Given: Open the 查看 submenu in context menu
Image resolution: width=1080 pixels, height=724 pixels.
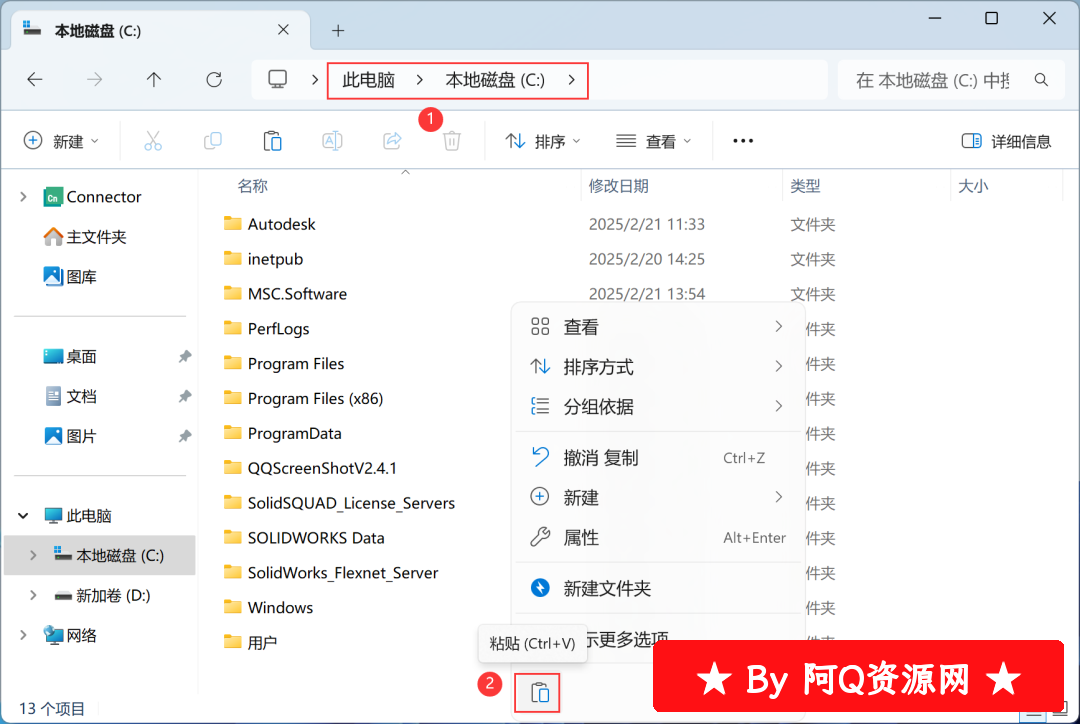Looking at the screenshot, I should 659,327.
